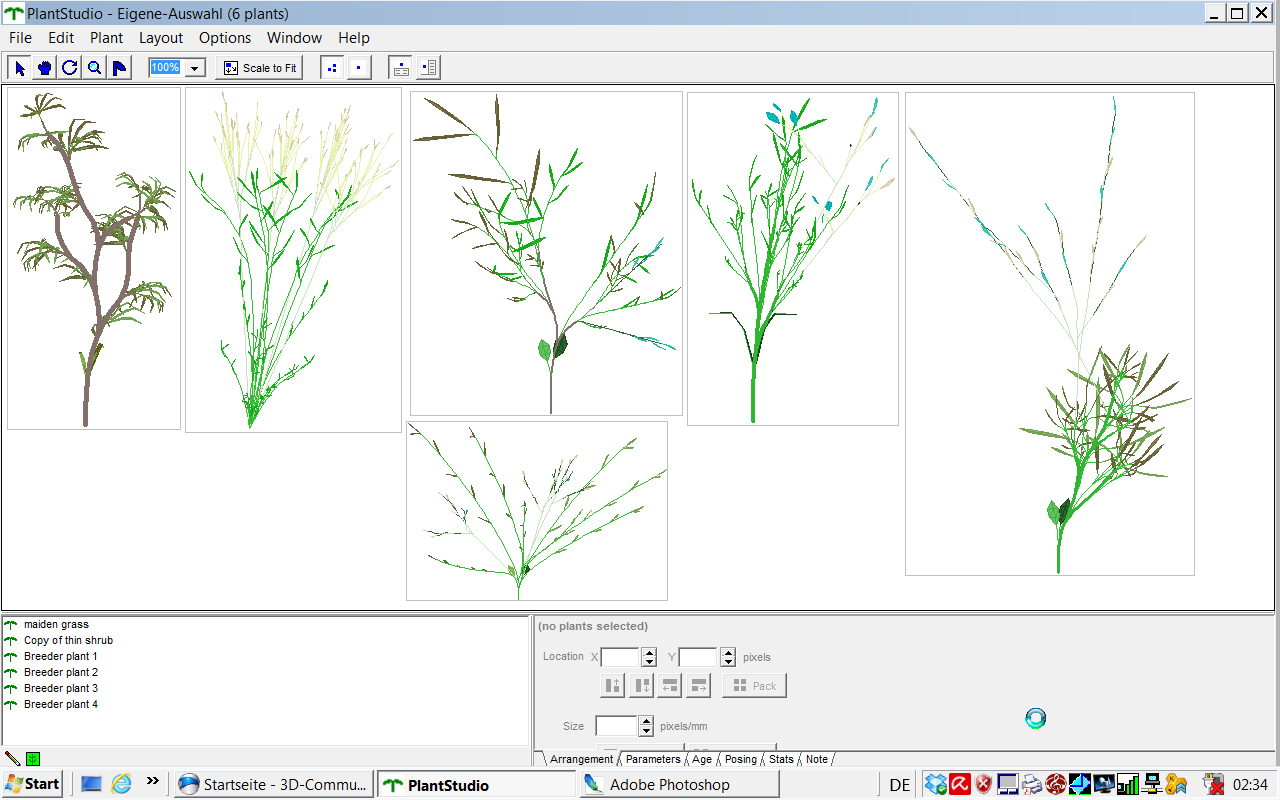Switch to the Age tab

coord(702,759)
